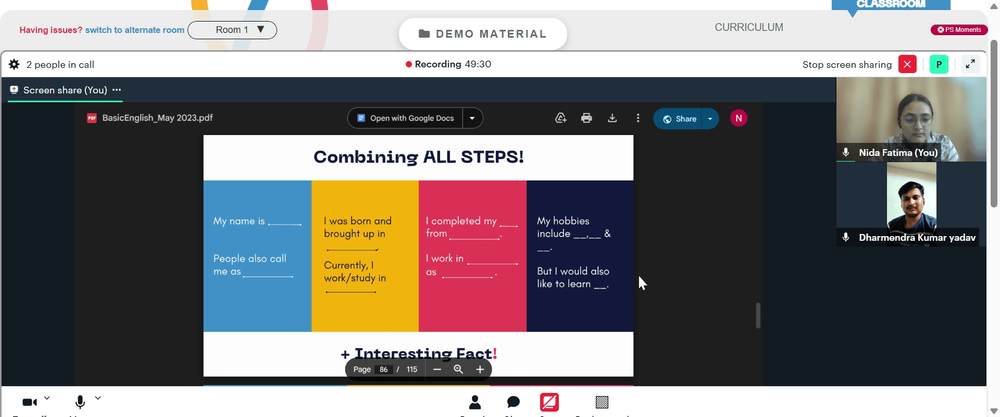
Task: Open the DEMO MATERIAL tab
Action: coord(483,34)
